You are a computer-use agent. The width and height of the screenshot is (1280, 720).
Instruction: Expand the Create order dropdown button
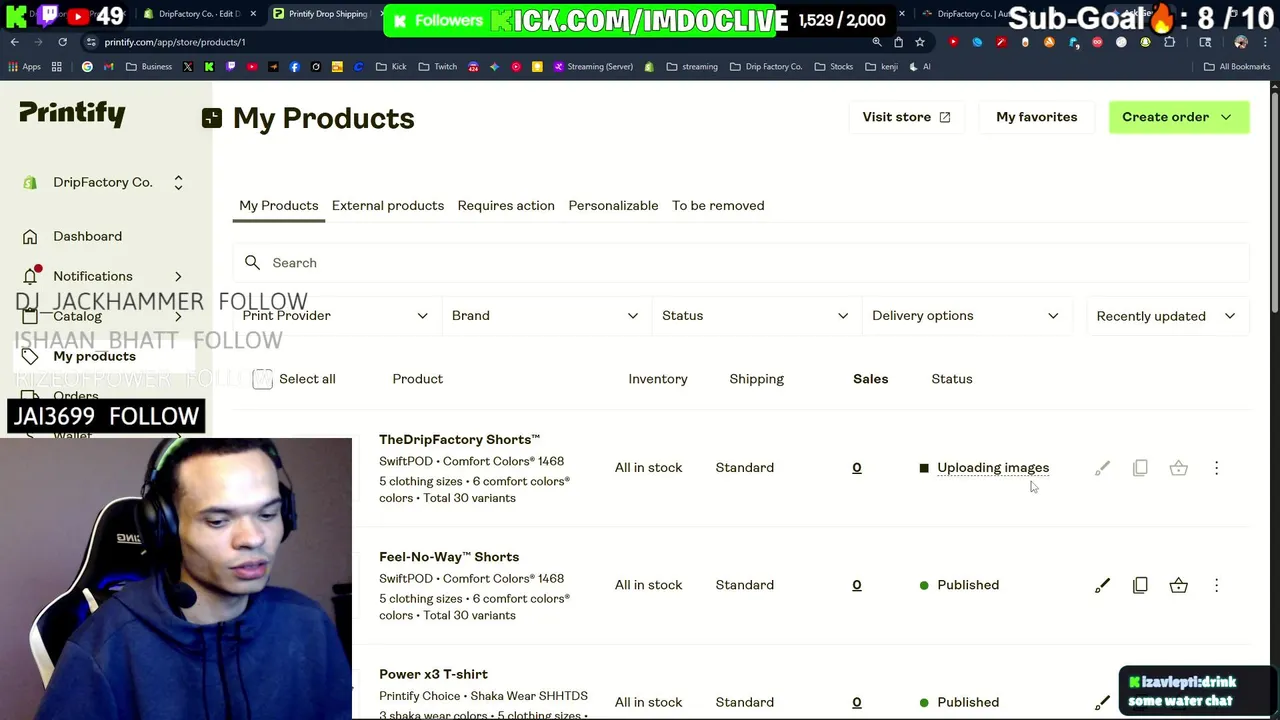click(1179, 117)
